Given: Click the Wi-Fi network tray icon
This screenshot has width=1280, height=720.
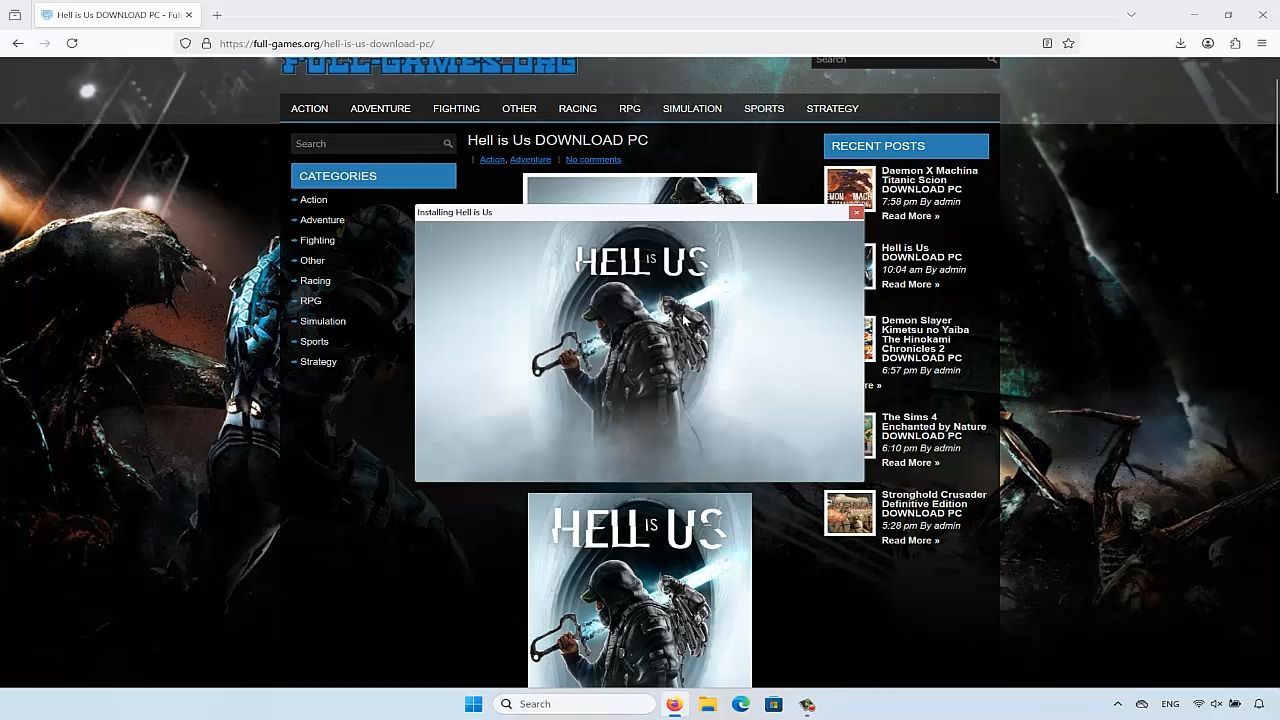Looking at the screenshot, I should tap(1198, 704).
